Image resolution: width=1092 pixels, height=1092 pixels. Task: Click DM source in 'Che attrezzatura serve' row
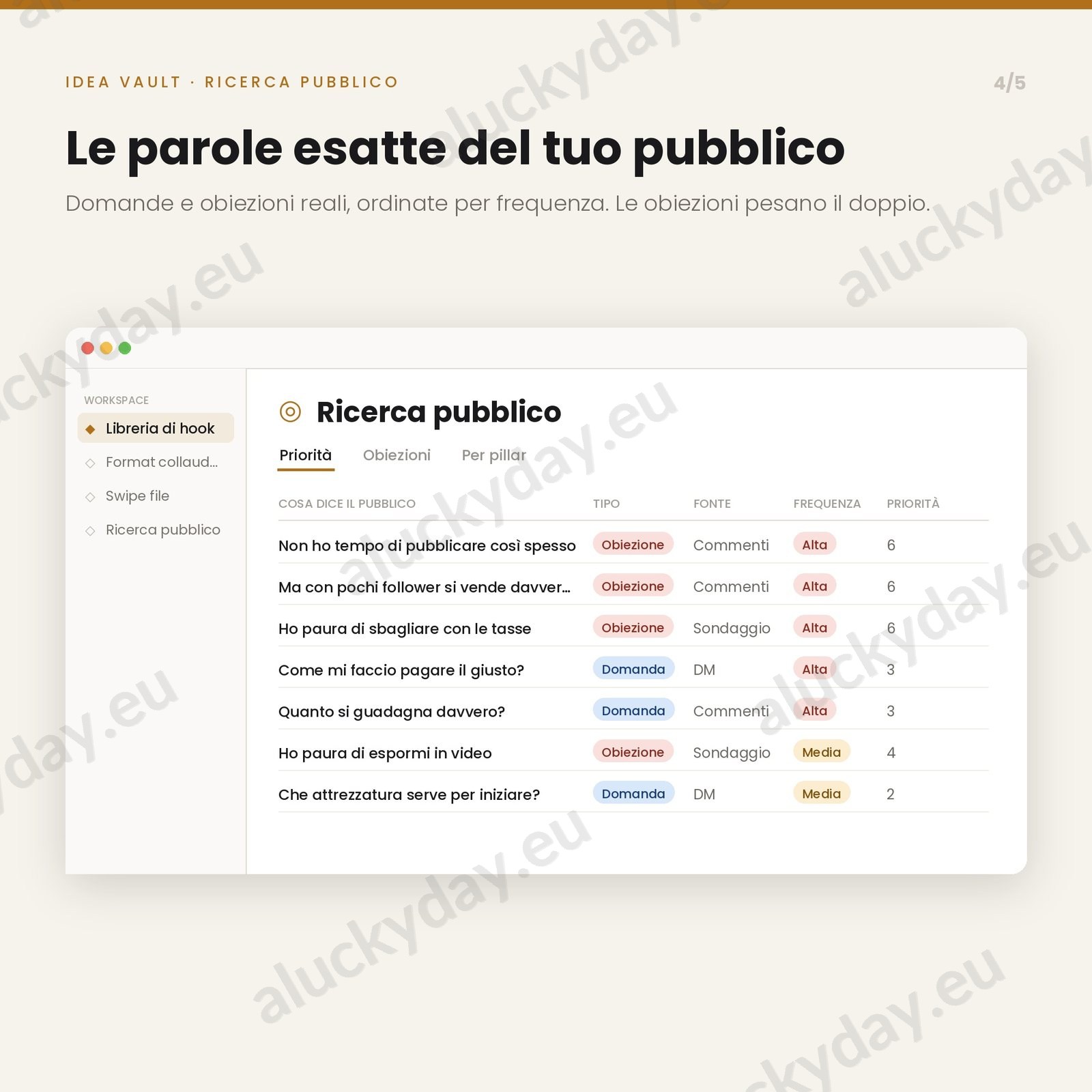tap(704, 794)
